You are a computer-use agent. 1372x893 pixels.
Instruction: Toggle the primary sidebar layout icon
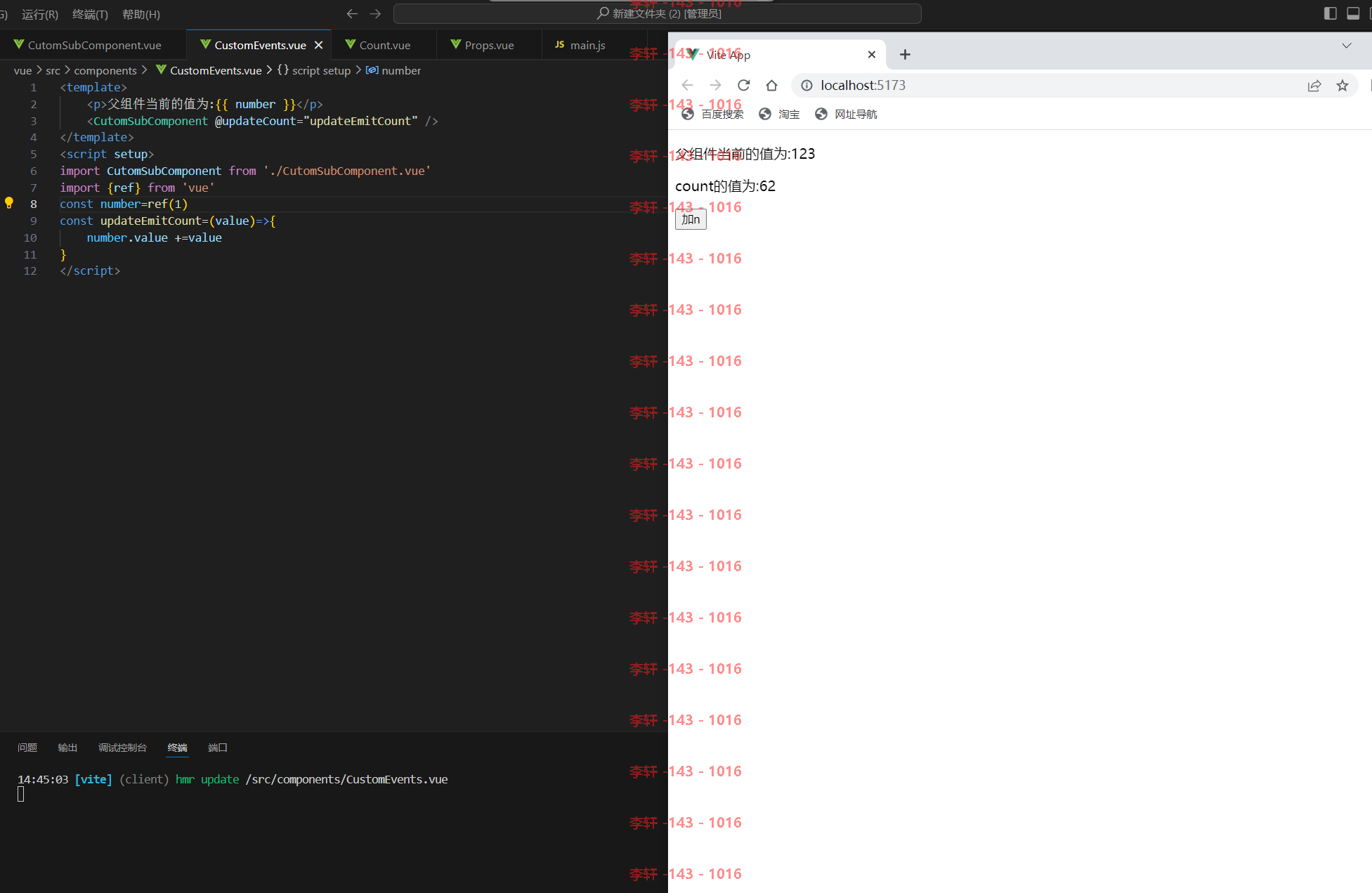(x=1330, y=13)
